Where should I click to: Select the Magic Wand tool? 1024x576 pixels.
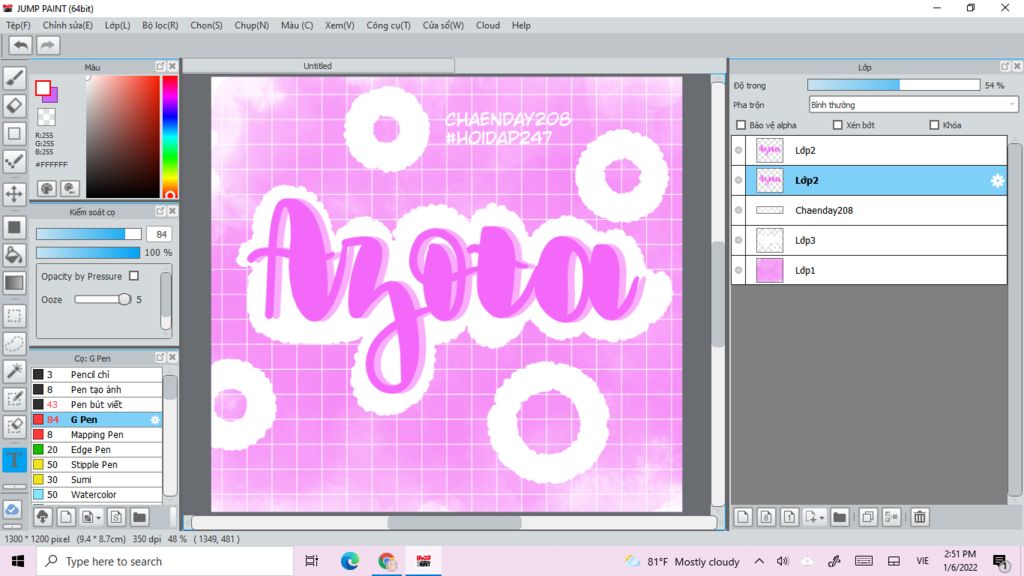point(14,371)
